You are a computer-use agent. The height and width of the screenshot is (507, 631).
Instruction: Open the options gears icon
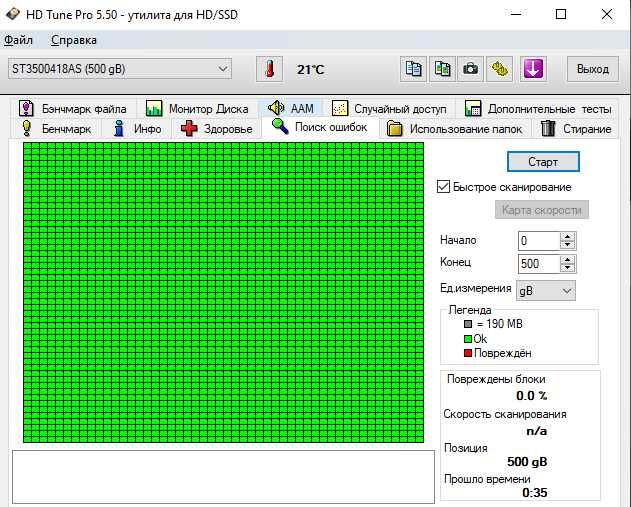499,69
